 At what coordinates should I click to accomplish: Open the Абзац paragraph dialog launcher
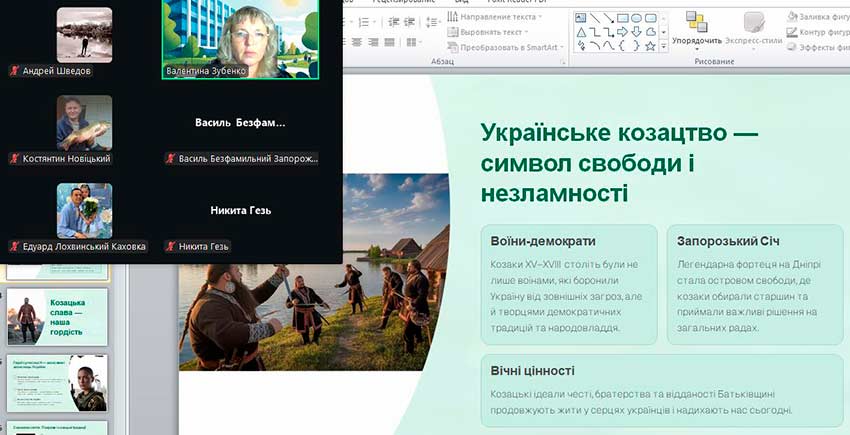coord(563,62)
